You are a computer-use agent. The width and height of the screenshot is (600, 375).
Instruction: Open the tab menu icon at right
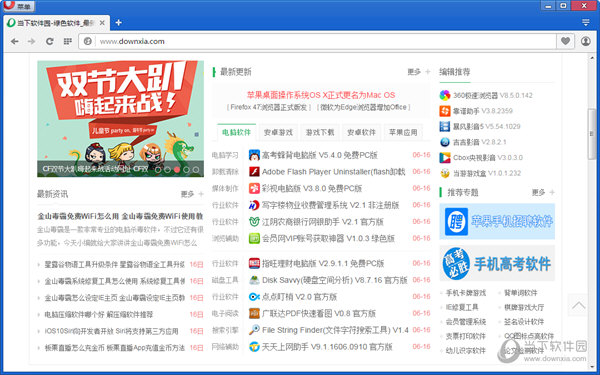tap(585, 23)
